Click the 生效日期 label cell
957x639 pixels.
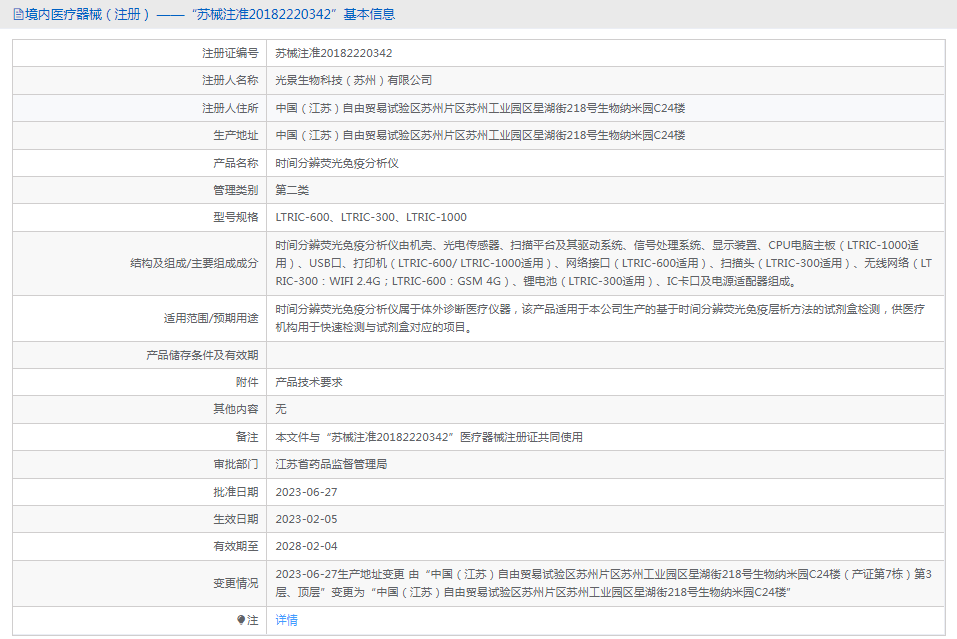tap(140, 519)
